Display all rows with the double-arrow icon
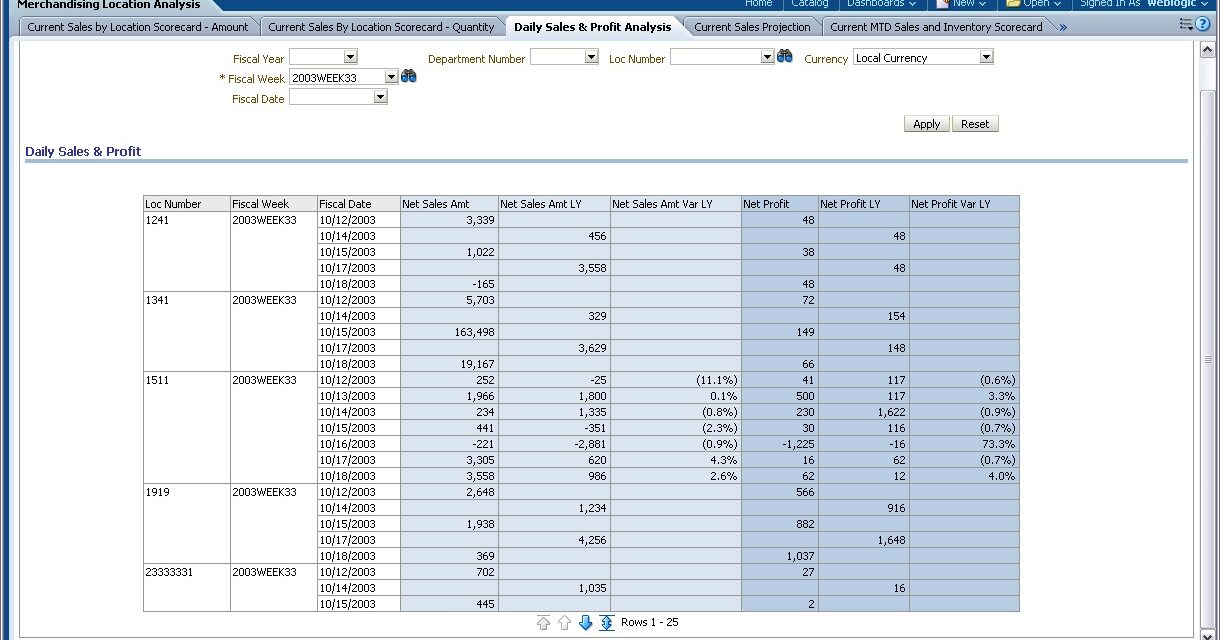This screenshot has width=1220, height=640. click(x=607, y=622)
